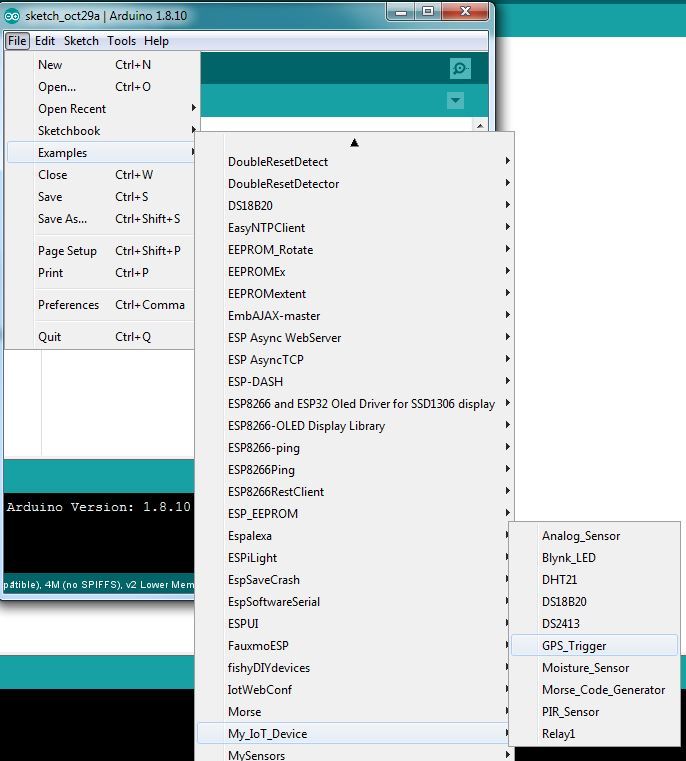Image resolution: width=686 pixels, height=761 pixels.
Task: Choose Save As... entry
Action: coord(100,218)
